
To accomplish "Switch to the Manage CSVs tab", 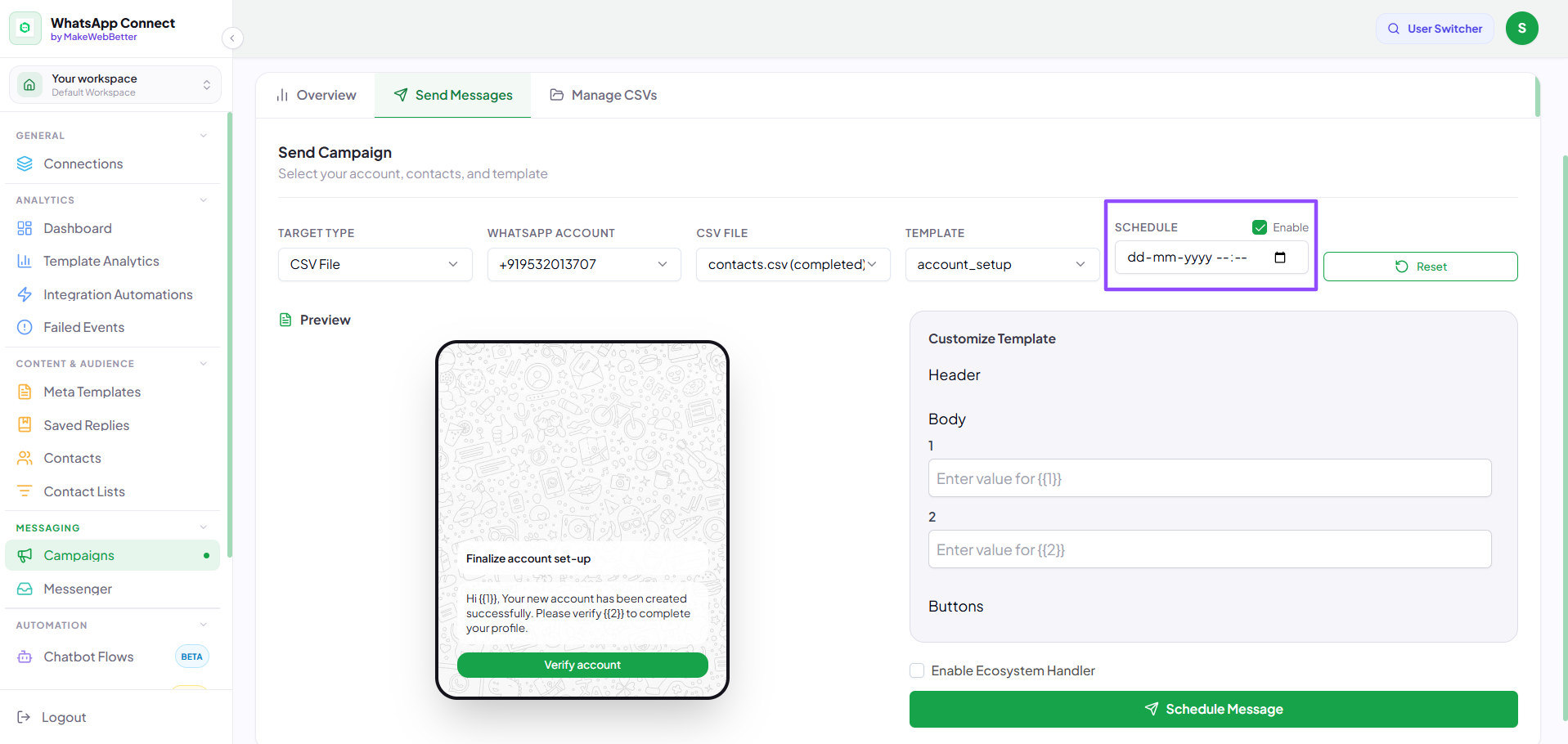I will point(603,95).
